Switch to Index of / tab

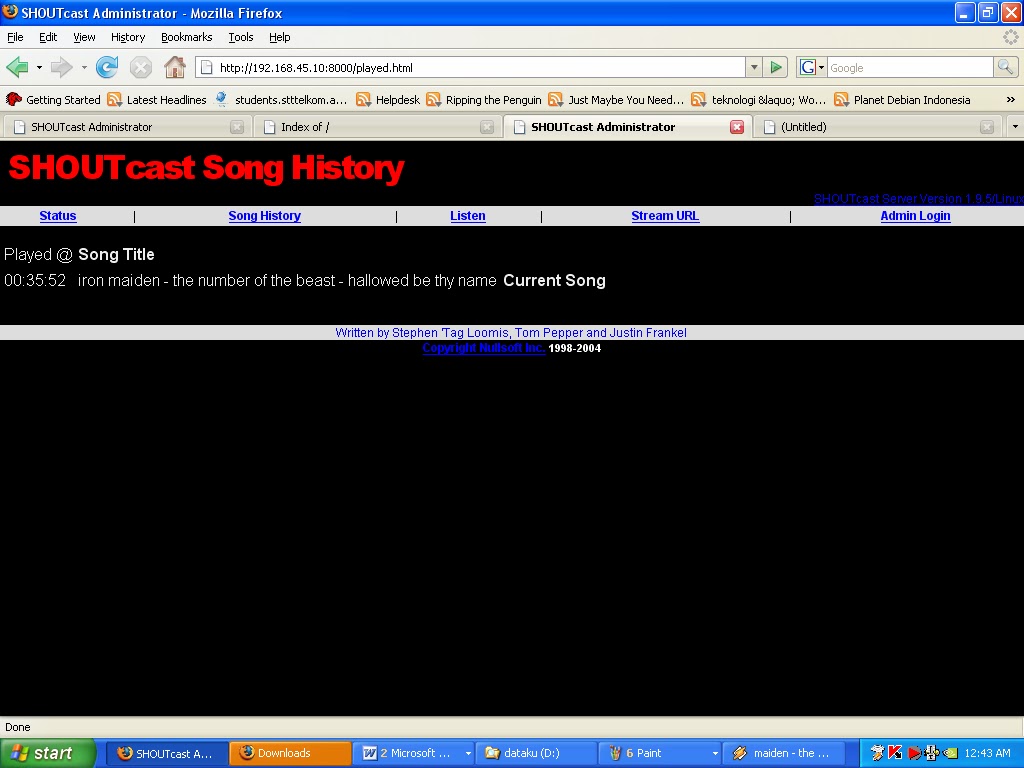point(376,127)
